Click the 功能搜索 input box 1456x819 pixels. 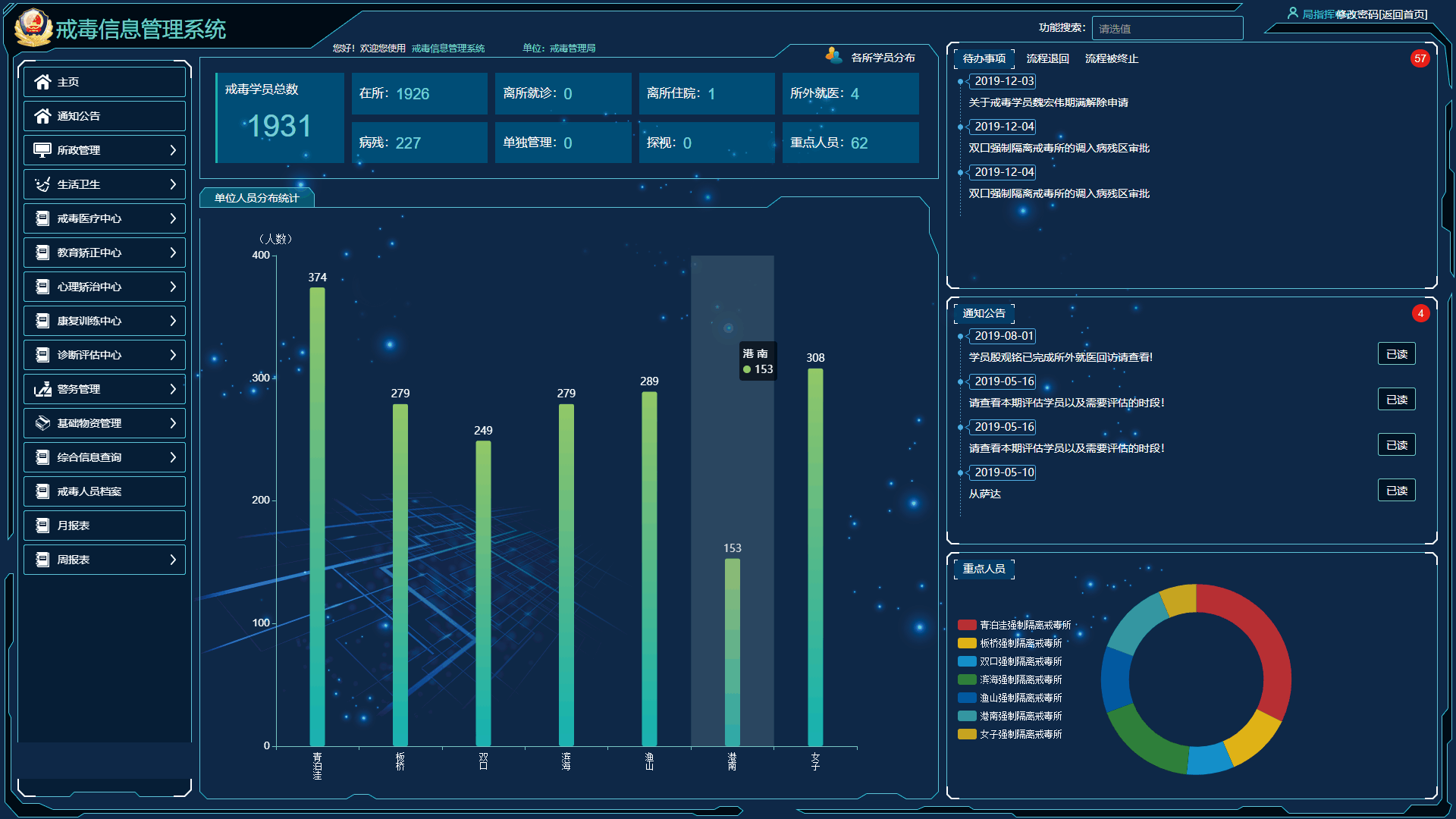pyautogui.click(x=1166, y=29)
